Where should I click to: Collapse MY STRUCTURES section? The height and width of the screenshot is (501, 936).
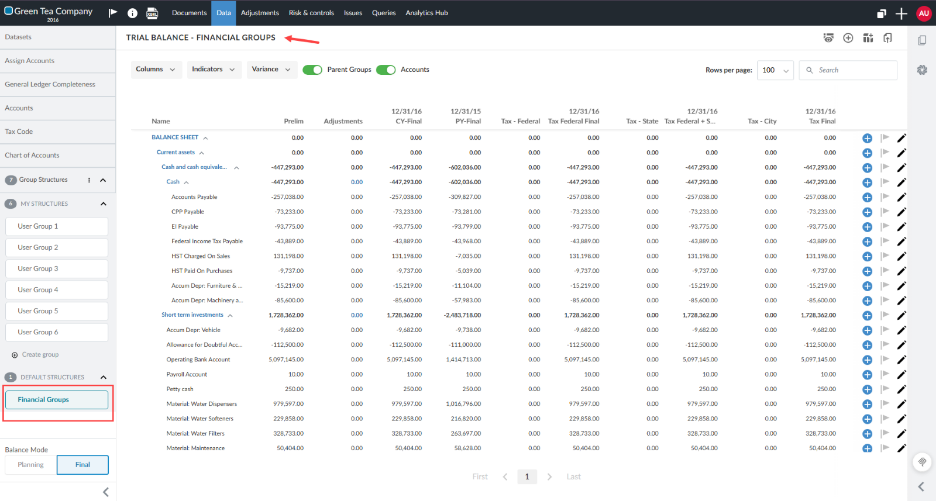103,204
